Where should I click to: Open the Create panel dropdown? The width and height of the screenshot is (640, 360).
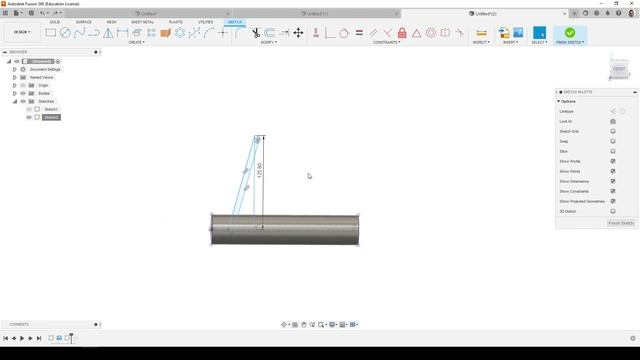[x=136, y=42]
